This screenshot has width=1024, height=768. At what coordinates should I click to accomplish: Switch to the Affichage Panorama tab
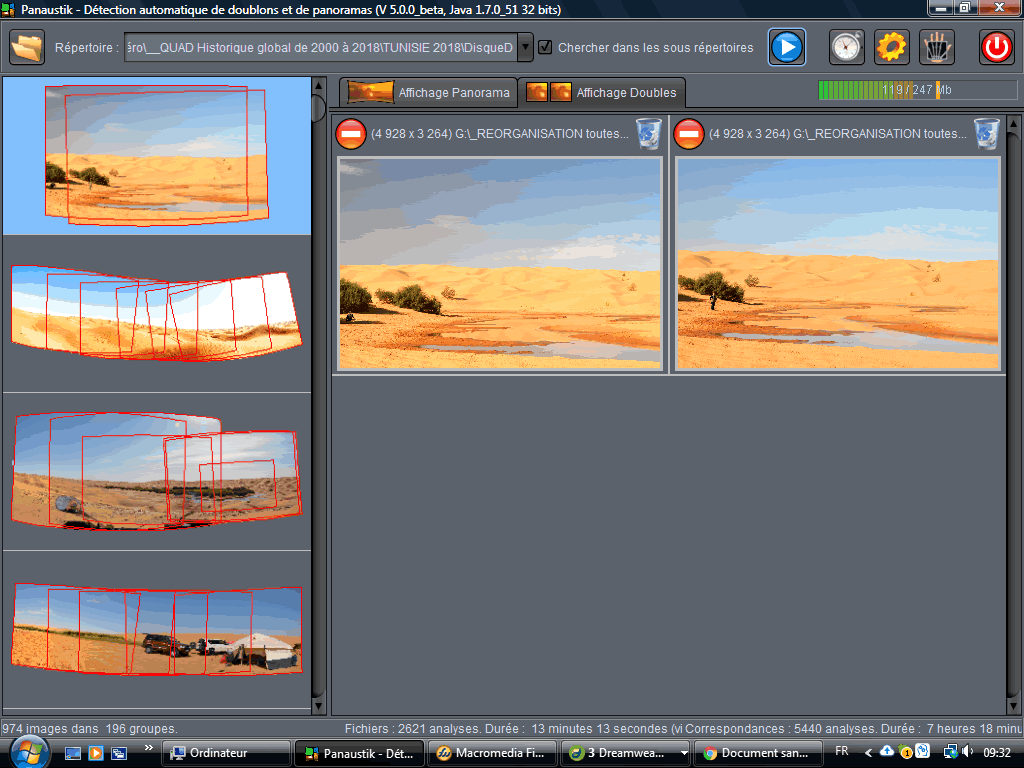(x=428, y=93)
